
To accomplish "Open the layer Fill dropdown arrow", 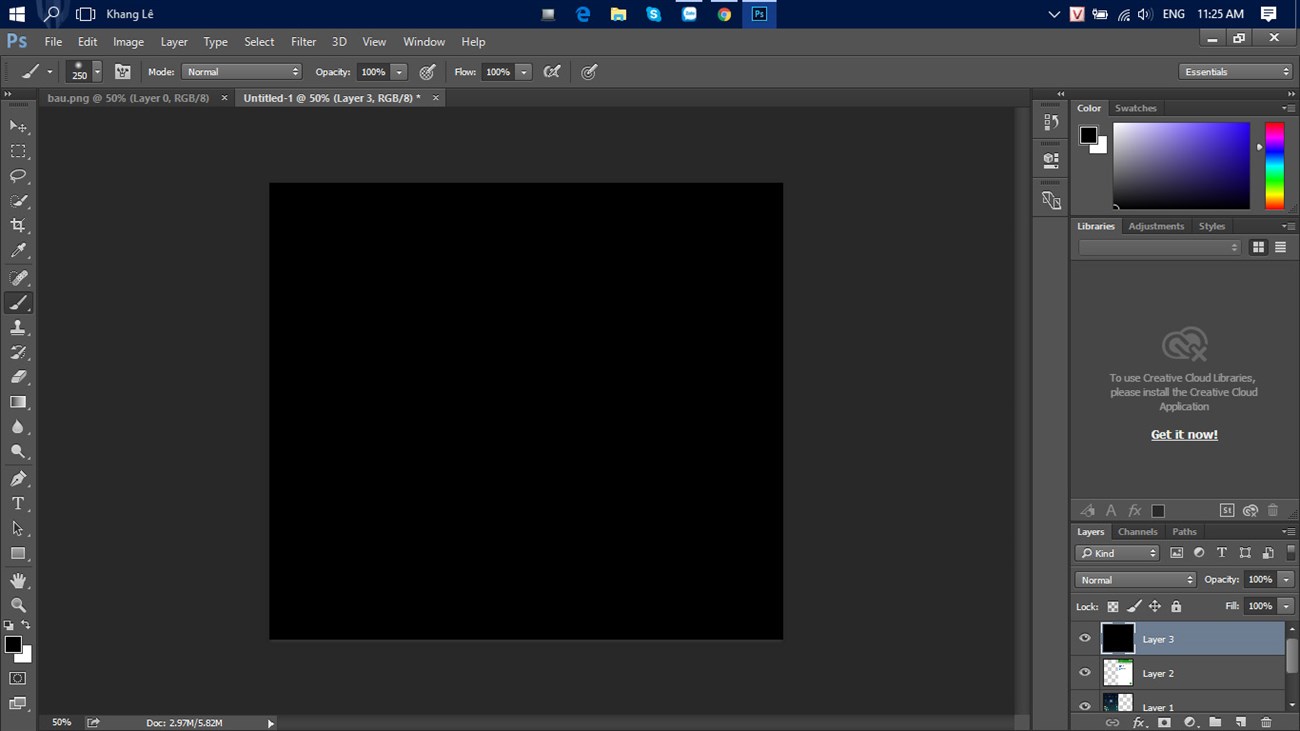I will pos(1286,606).
